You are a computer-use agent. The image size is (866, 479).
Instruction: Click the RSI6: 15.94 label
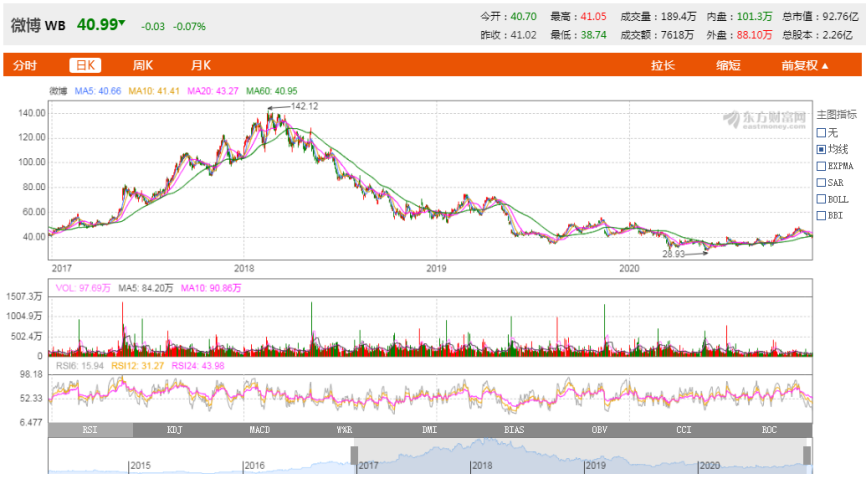80,366
